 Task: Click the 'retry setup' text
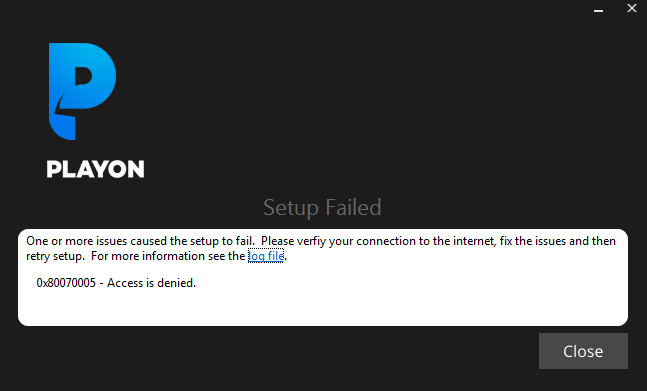(54, 256)
